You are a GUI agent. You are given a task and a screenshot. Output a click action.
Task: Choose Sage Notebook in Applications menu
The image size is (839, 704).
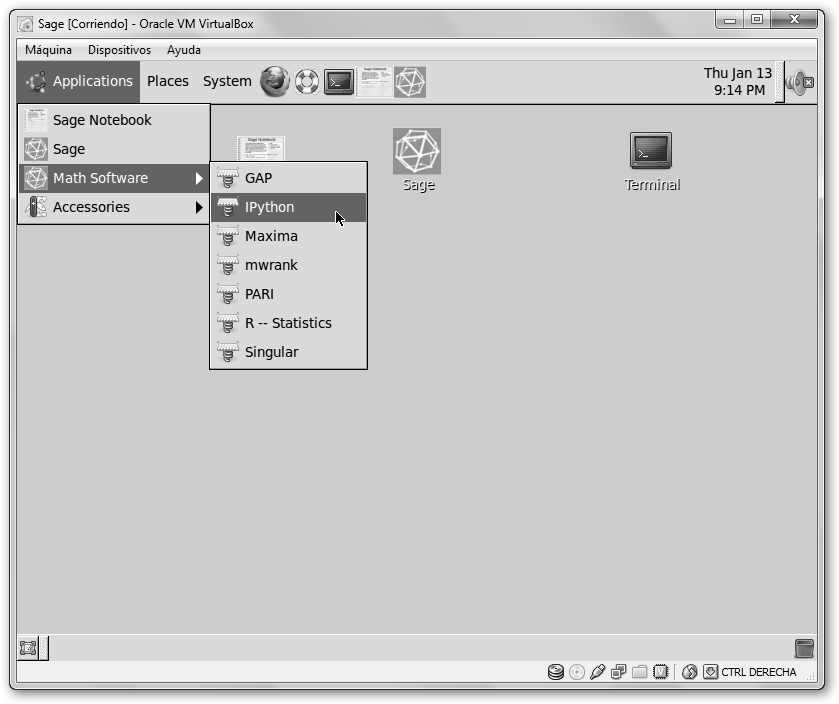pos(102,120)
